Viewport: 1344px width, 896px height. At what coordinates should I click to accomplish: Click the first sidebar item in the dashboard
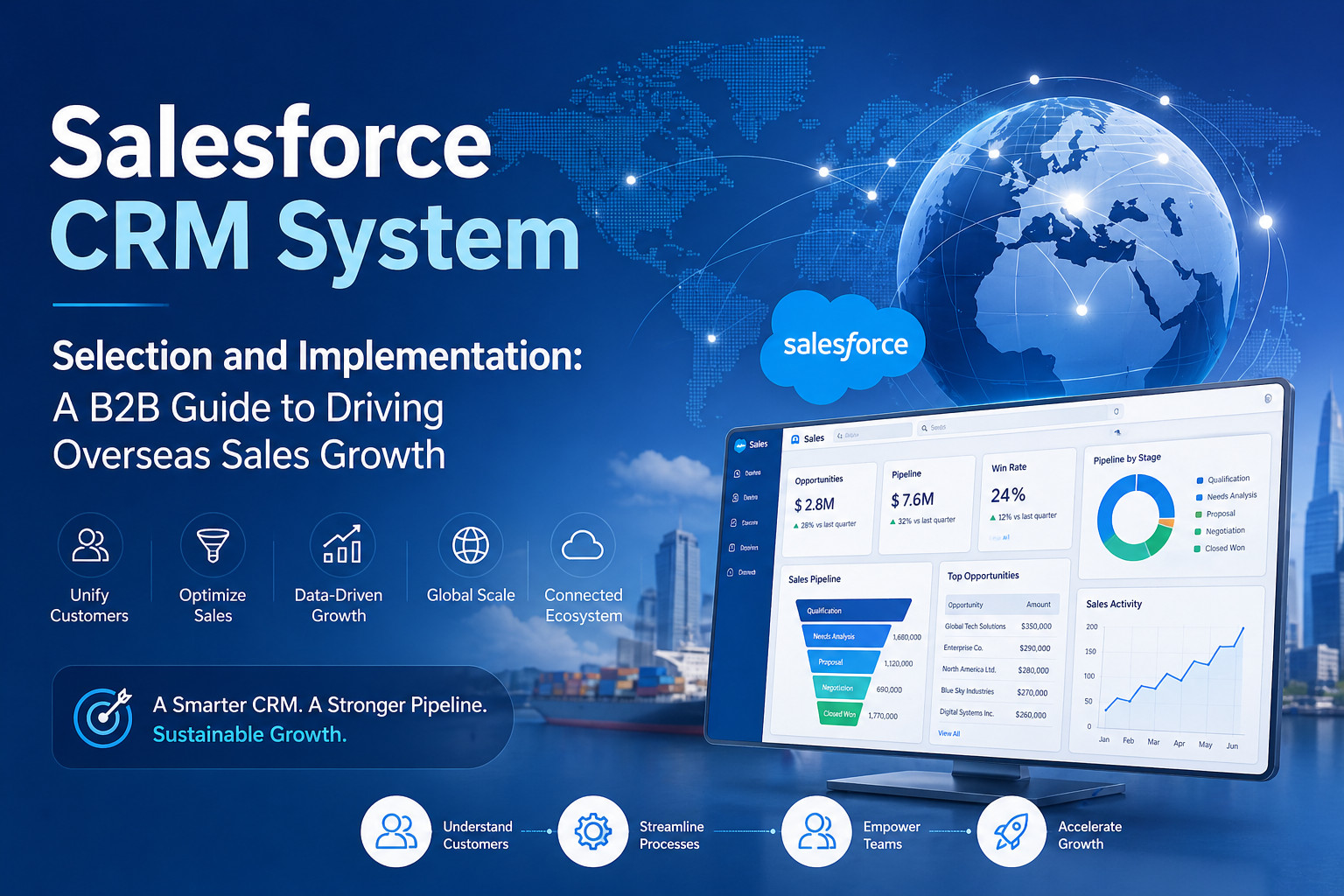(x=746, y=473)
